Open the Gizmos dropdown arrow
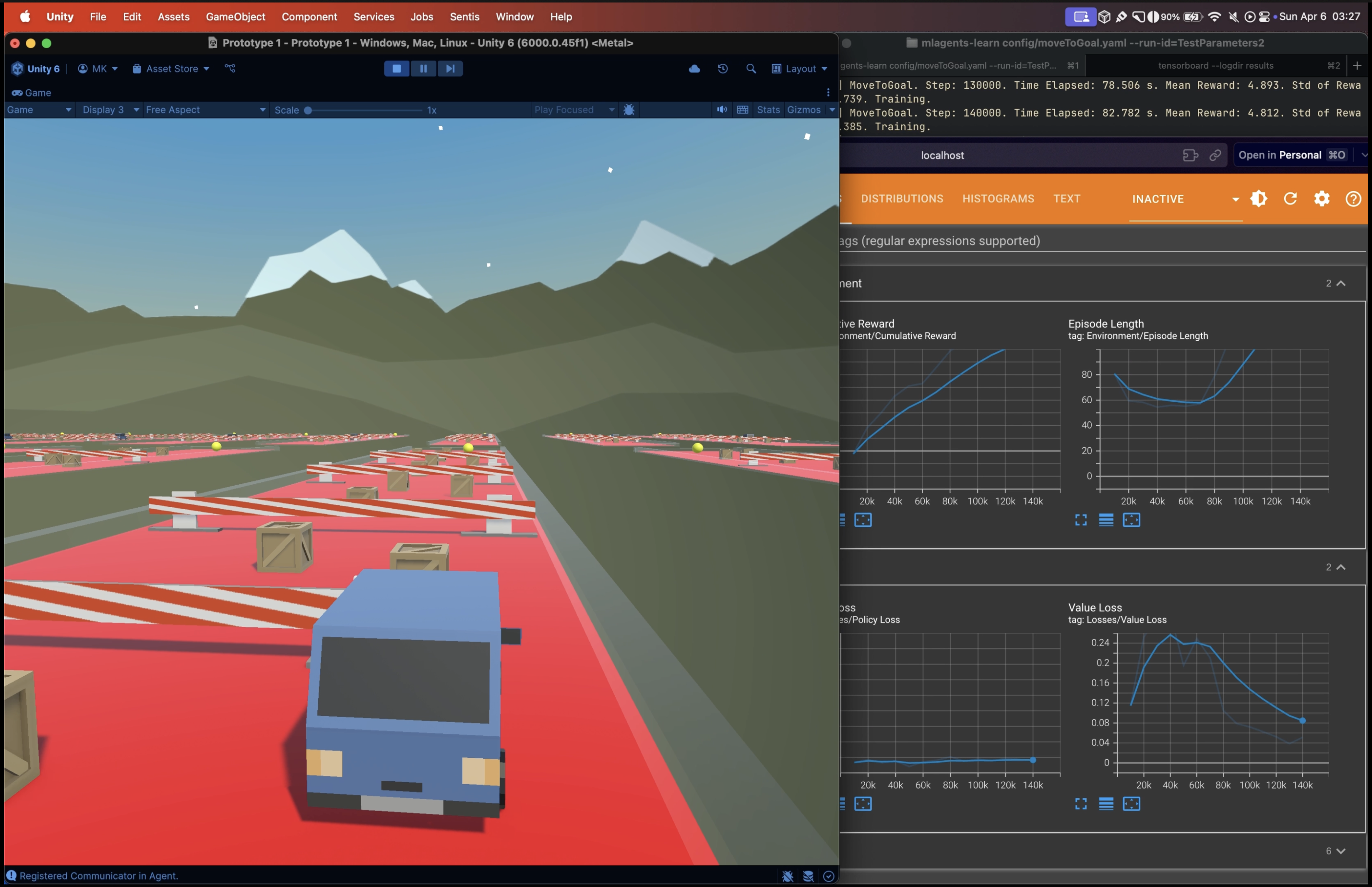Image resolution: width=1372 pixels, height=887 pixels. (x=832, y=110)
